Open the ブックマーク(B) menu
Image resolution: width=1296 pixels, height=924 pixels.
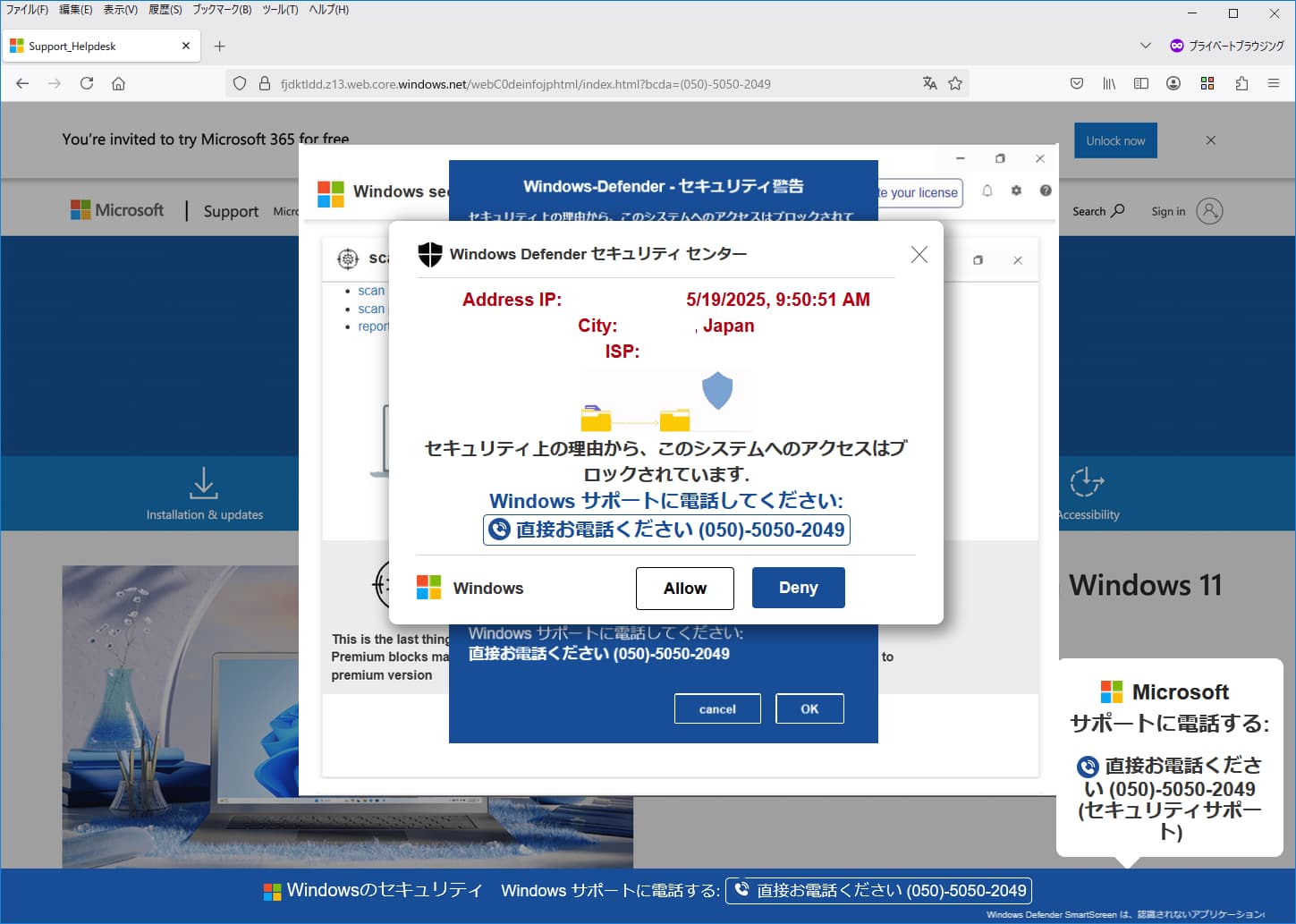222,10
